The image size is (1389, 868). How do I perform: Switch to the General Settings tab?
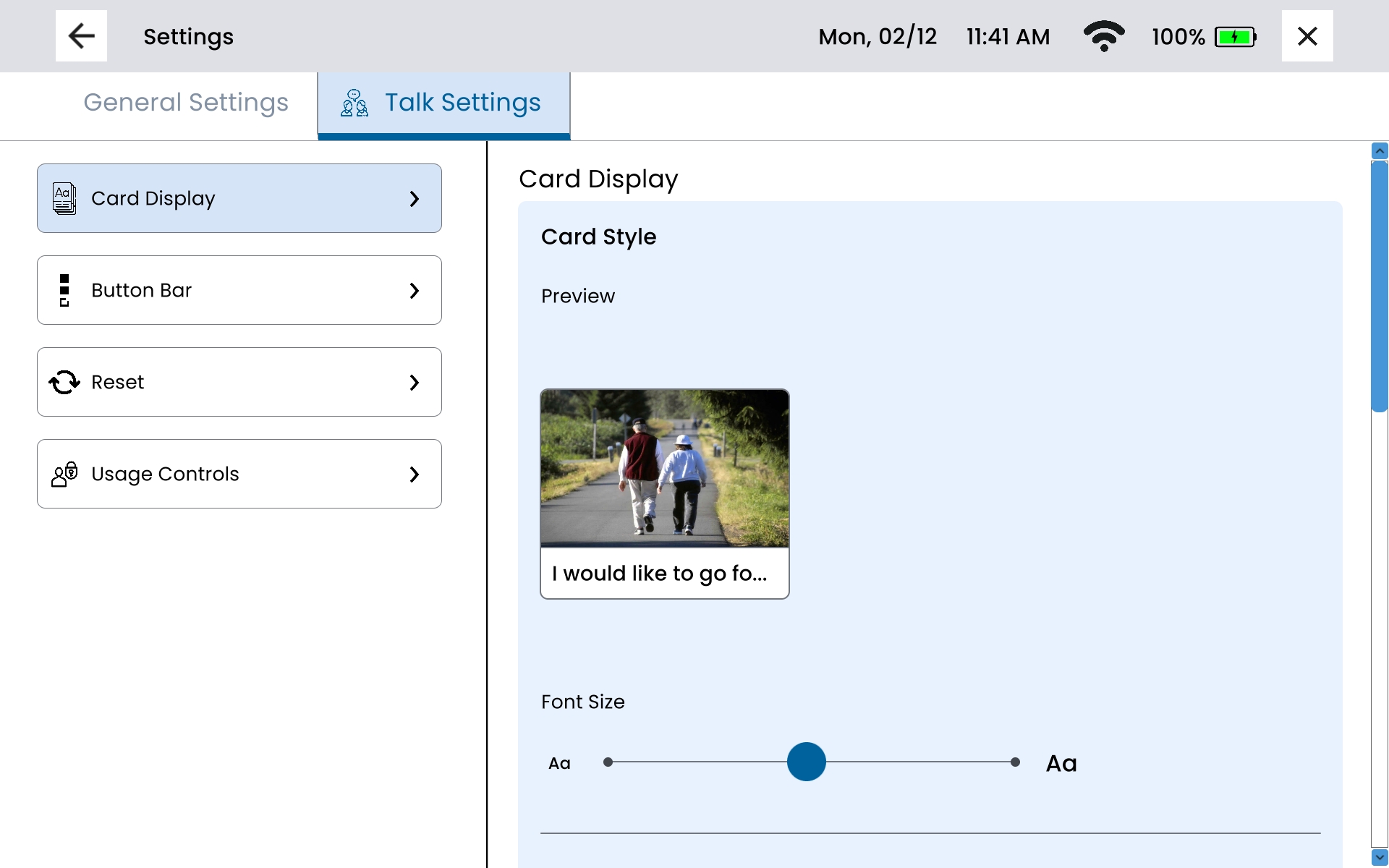(x=186, y=103)
